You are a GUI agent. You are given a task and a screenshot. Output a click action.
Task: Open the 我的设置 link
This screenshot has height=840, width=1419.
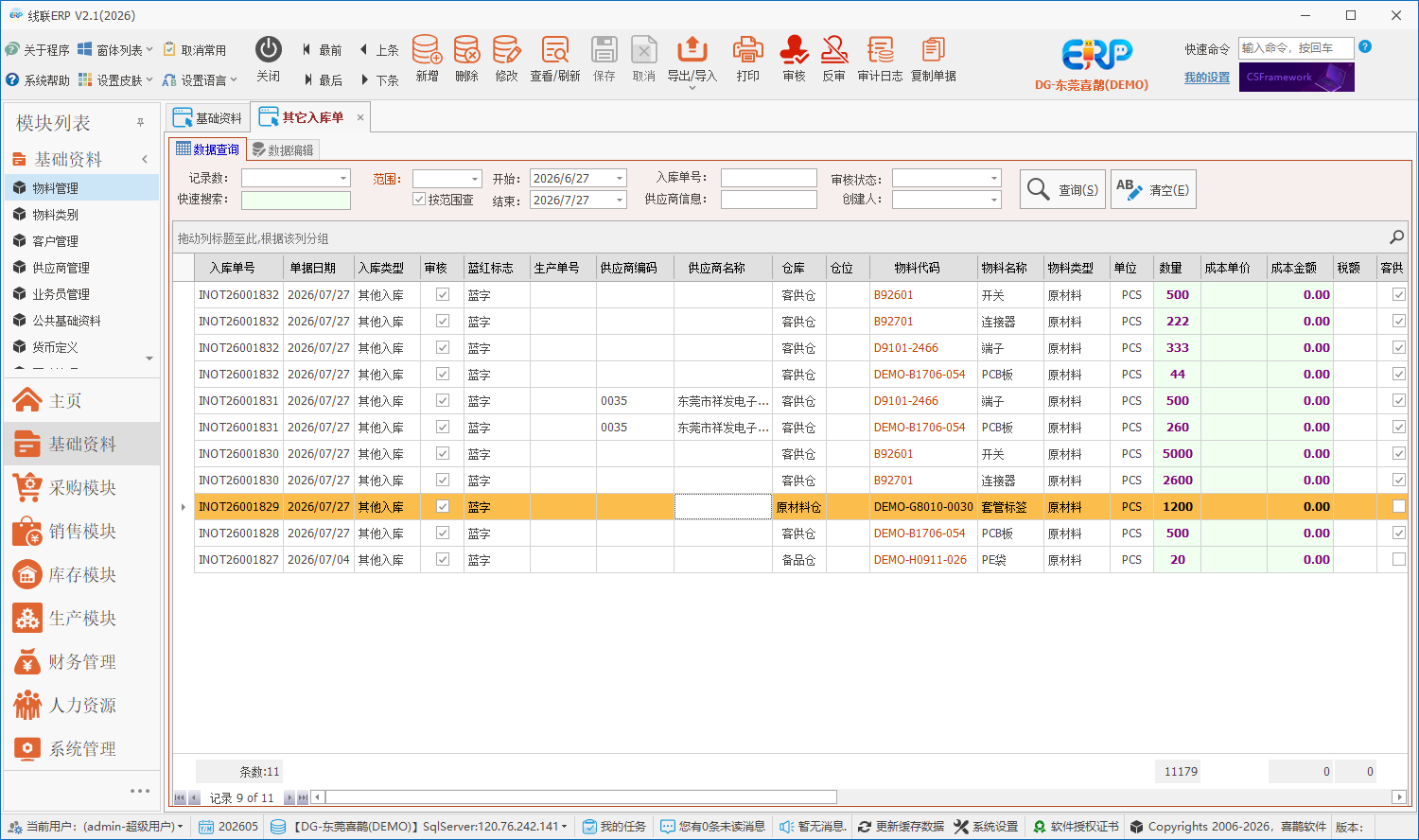click(x=1207, y=78)
